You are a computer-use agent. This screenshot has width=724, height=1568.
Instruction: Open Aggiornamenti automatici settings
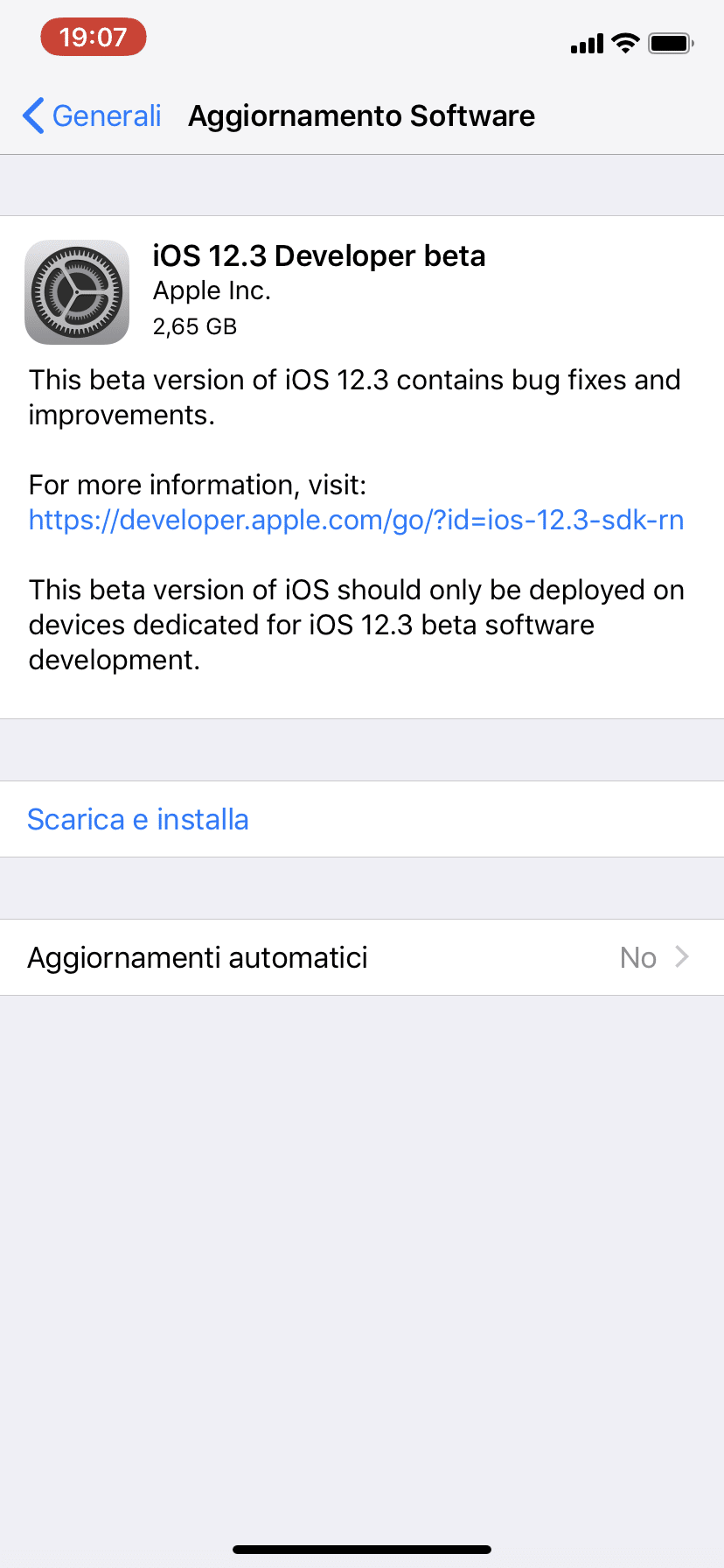coord(362,957)
